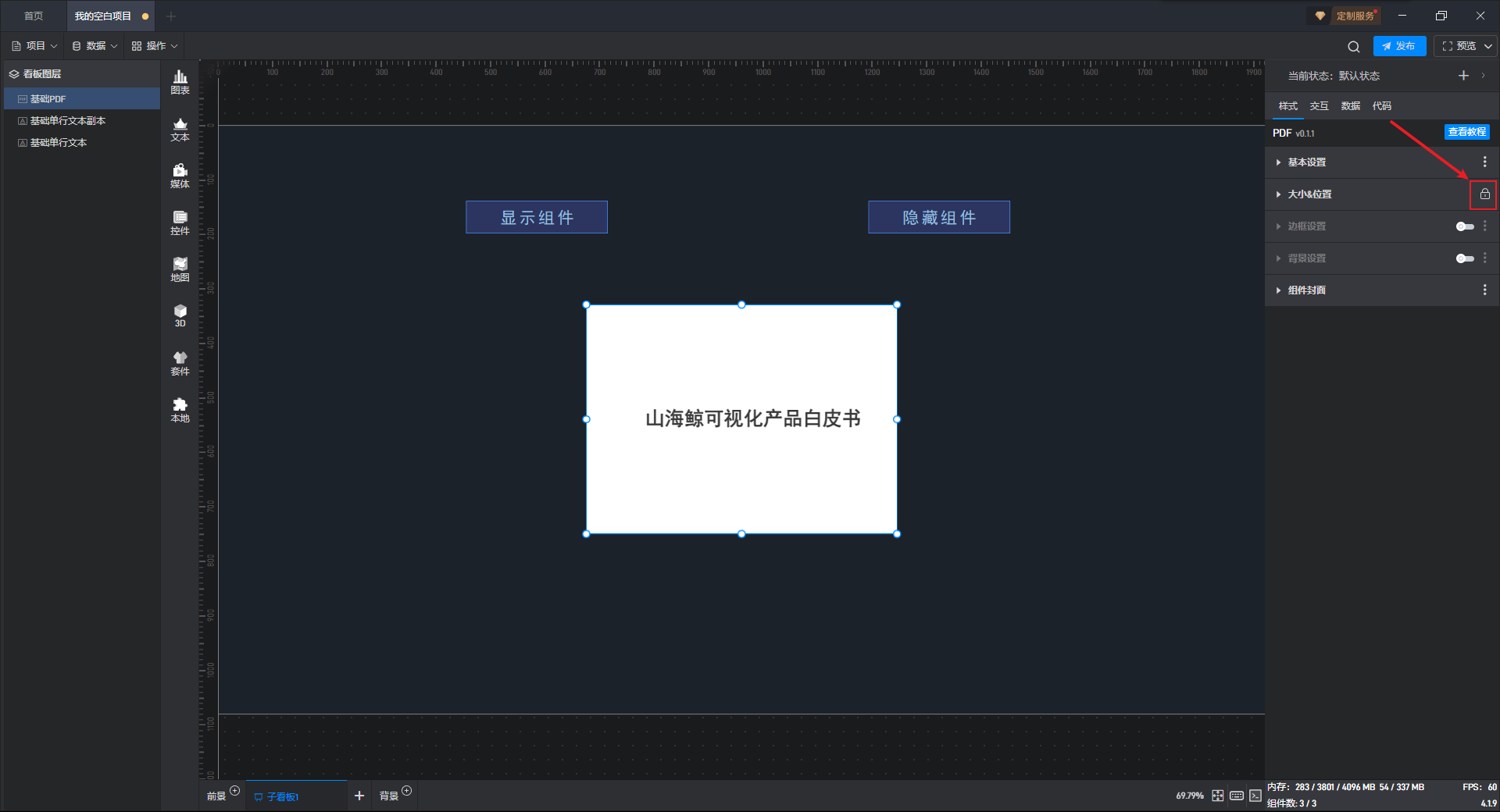Open the 操作 dropdown menu
Viewport: 1500px width, 812px height.
[155, 46]
